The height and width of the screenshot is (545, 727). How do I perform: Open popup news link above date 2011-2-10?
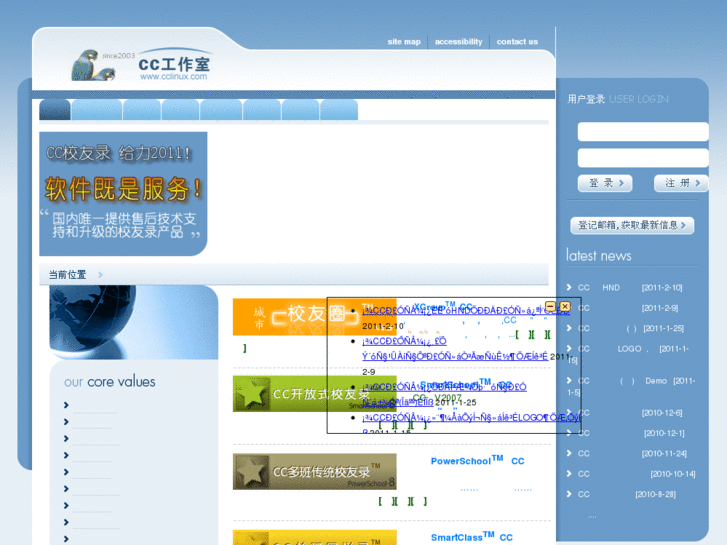tap(466, 310)
